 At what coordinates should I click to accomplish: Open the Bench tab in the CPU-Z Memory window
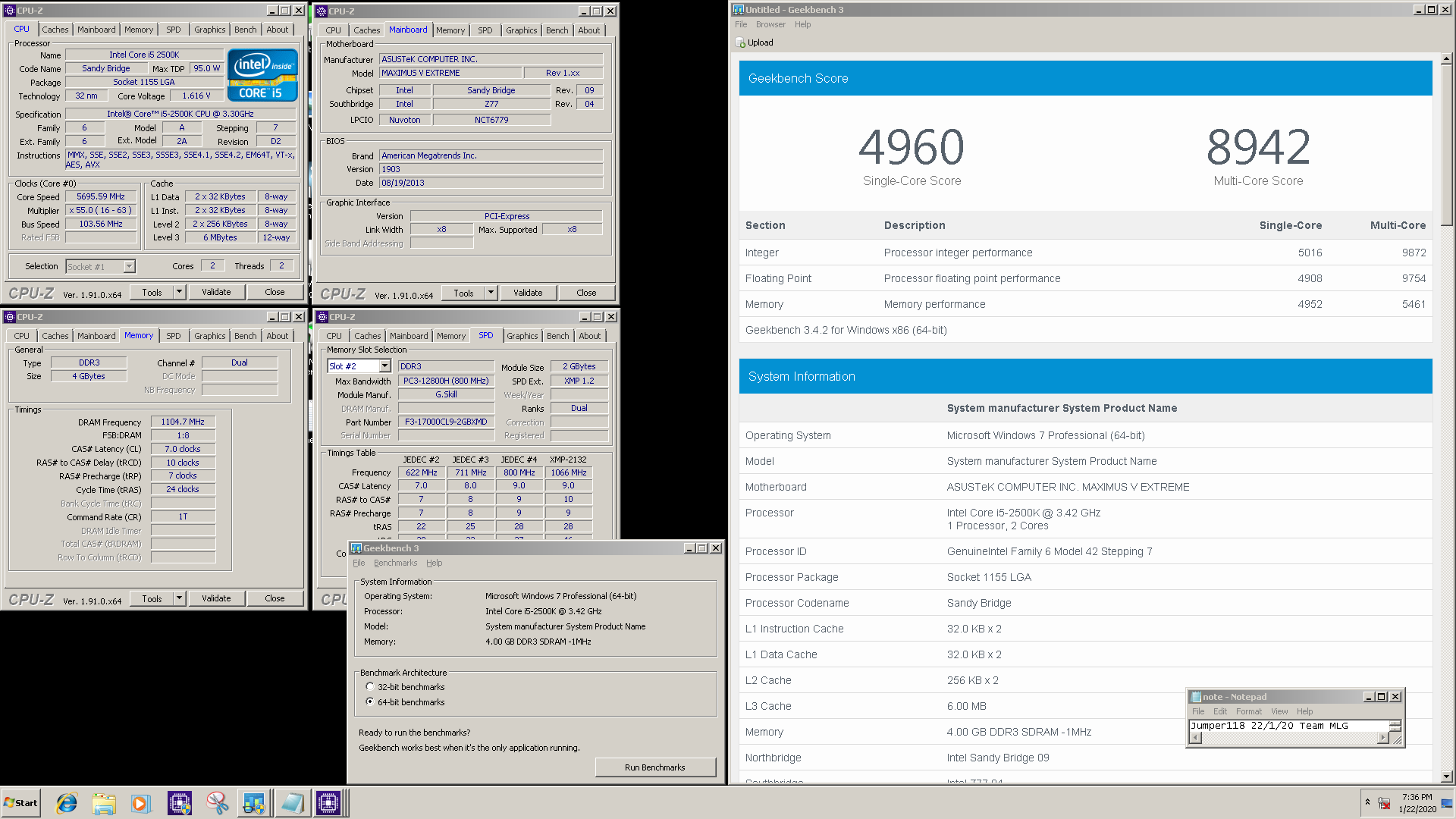click(x=245, y=336)
